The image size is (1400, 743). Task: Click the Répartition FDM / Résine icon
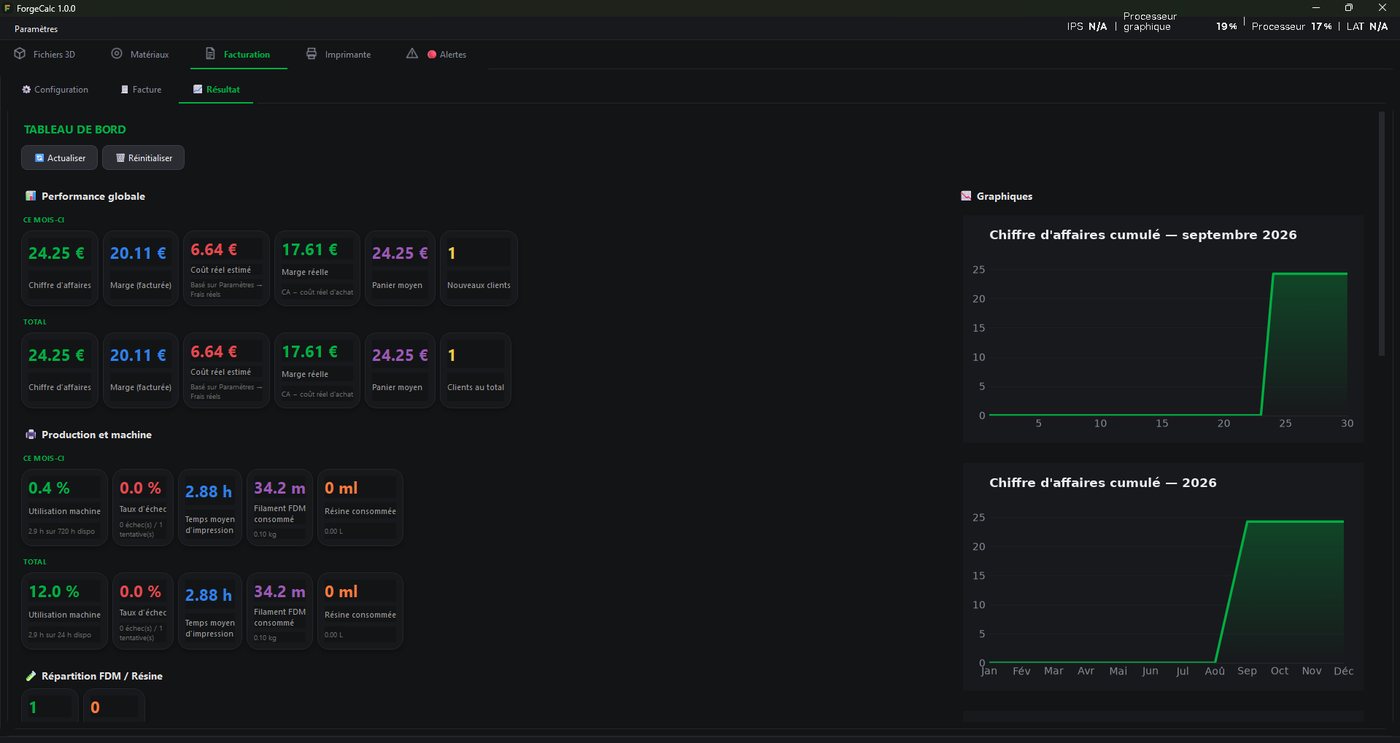coord(31,676)
